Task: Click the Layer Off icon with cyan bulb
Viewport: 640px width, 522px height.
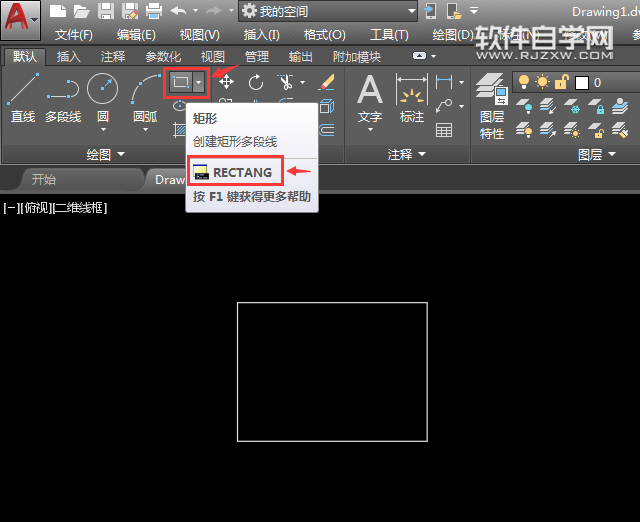Action: pyautogui.click(x=524, y=106)
